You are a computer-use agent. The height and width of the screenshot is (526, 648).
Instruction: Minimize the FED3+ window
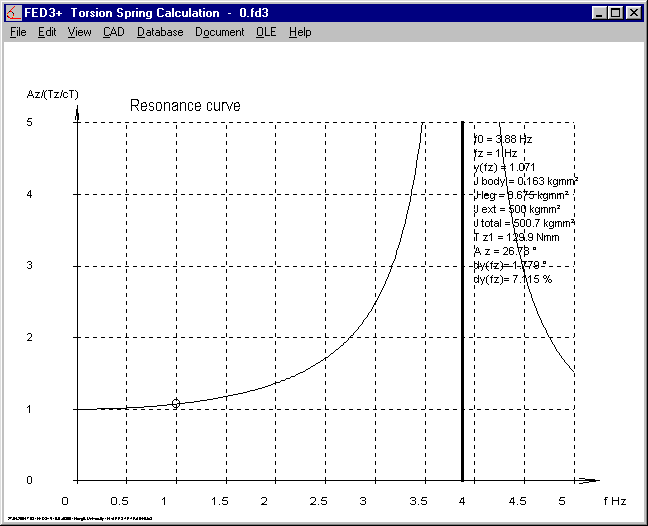(x=597, y=13)
